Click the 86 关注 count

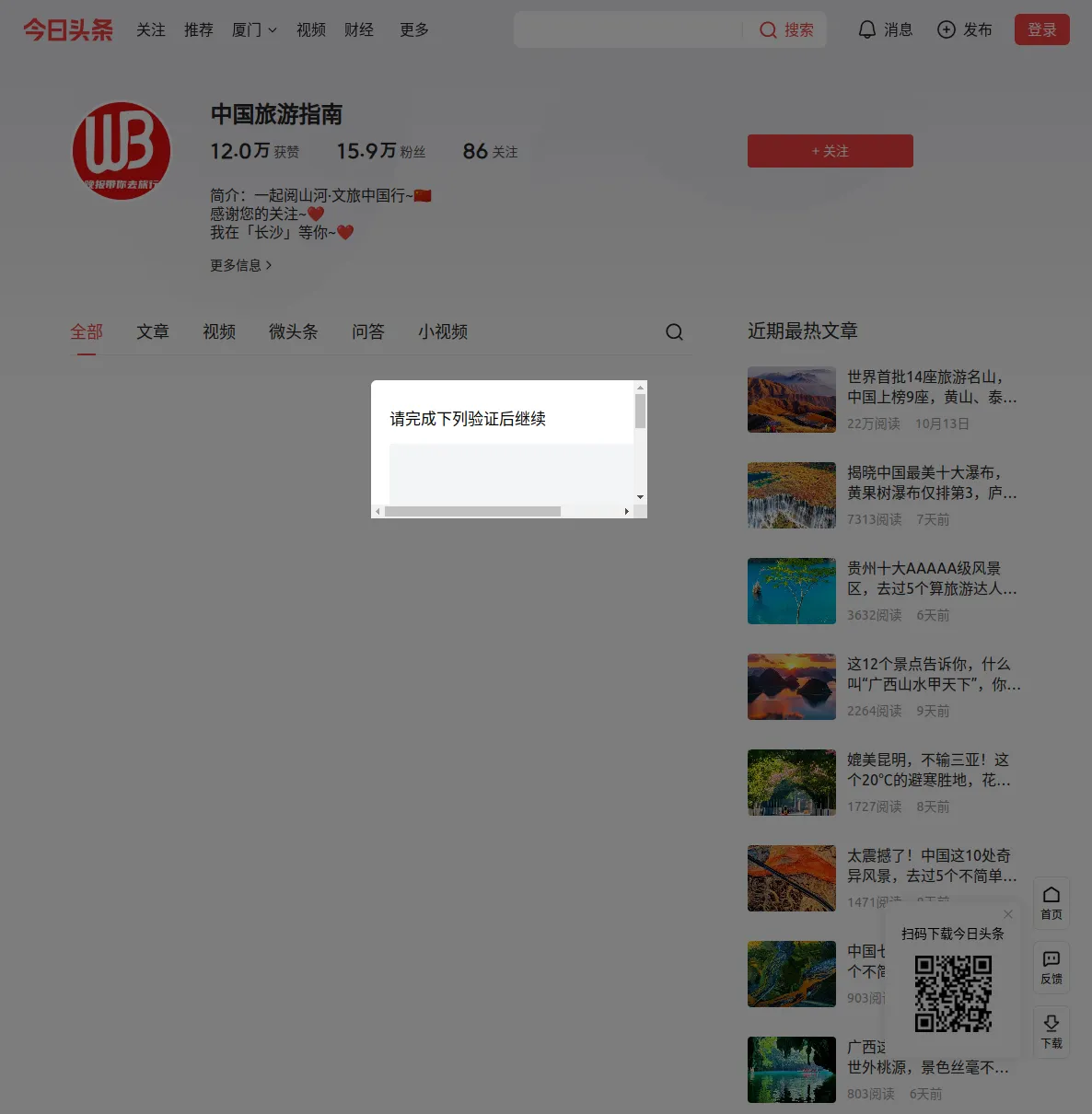click(x=490, y=151)
